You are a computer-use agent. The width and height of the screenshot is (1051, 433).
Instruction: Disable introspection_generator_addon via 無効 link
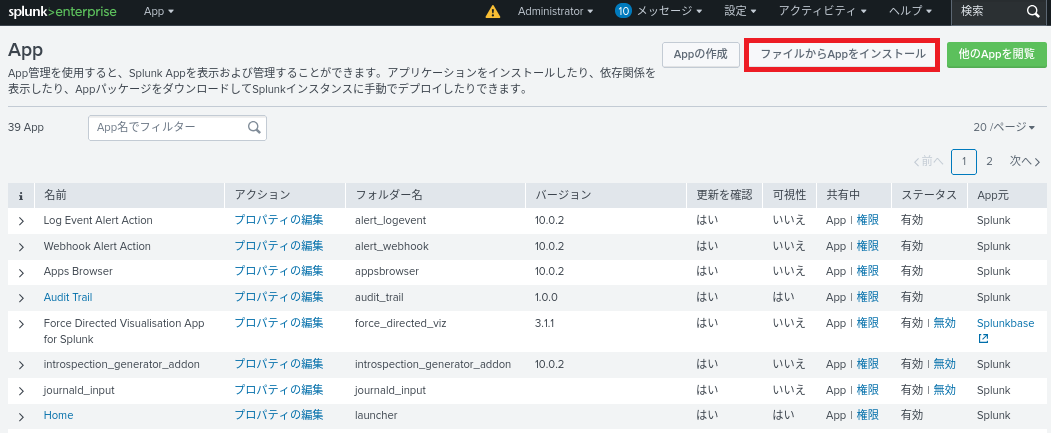[944, 364]
